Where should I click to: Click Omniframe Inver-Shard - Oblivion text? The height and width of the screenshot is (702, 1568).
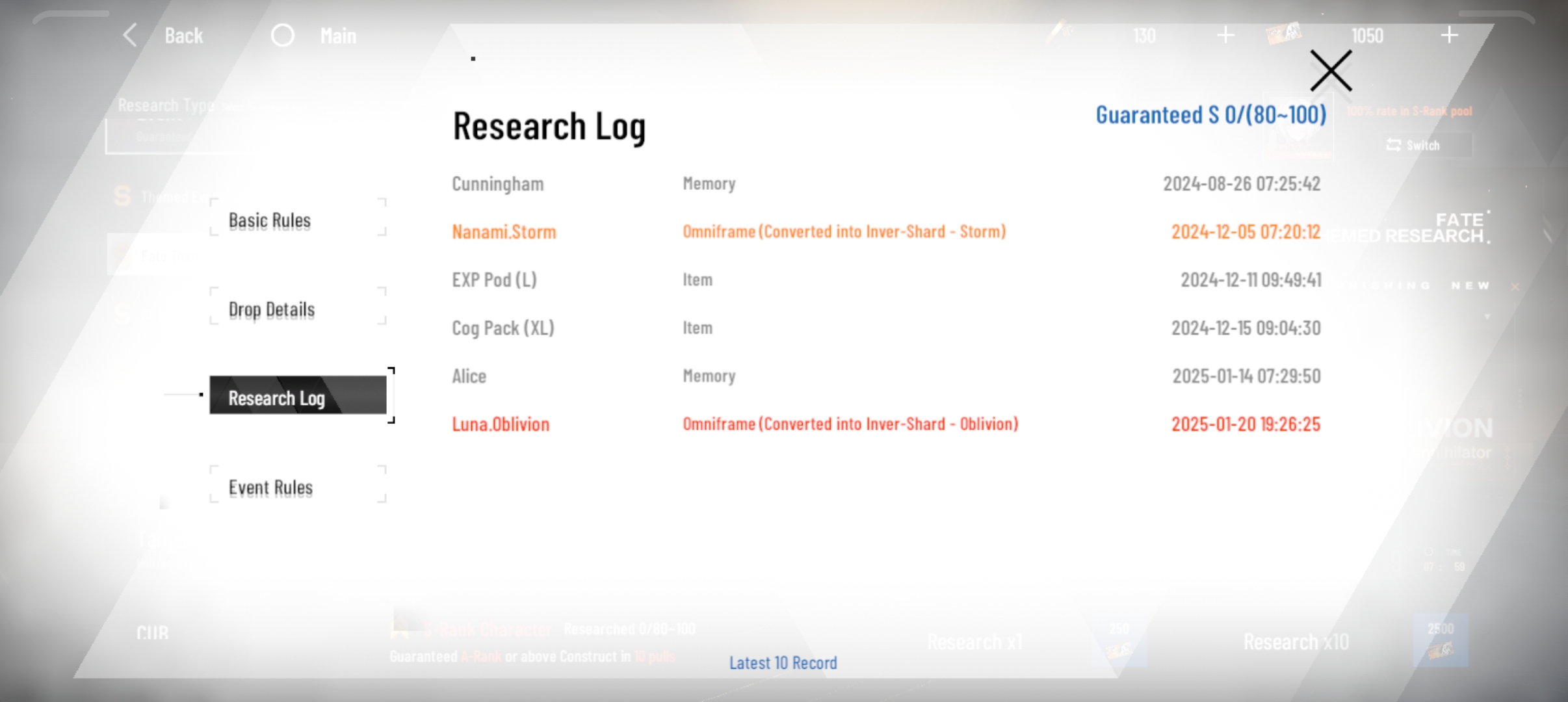(850, 424)
